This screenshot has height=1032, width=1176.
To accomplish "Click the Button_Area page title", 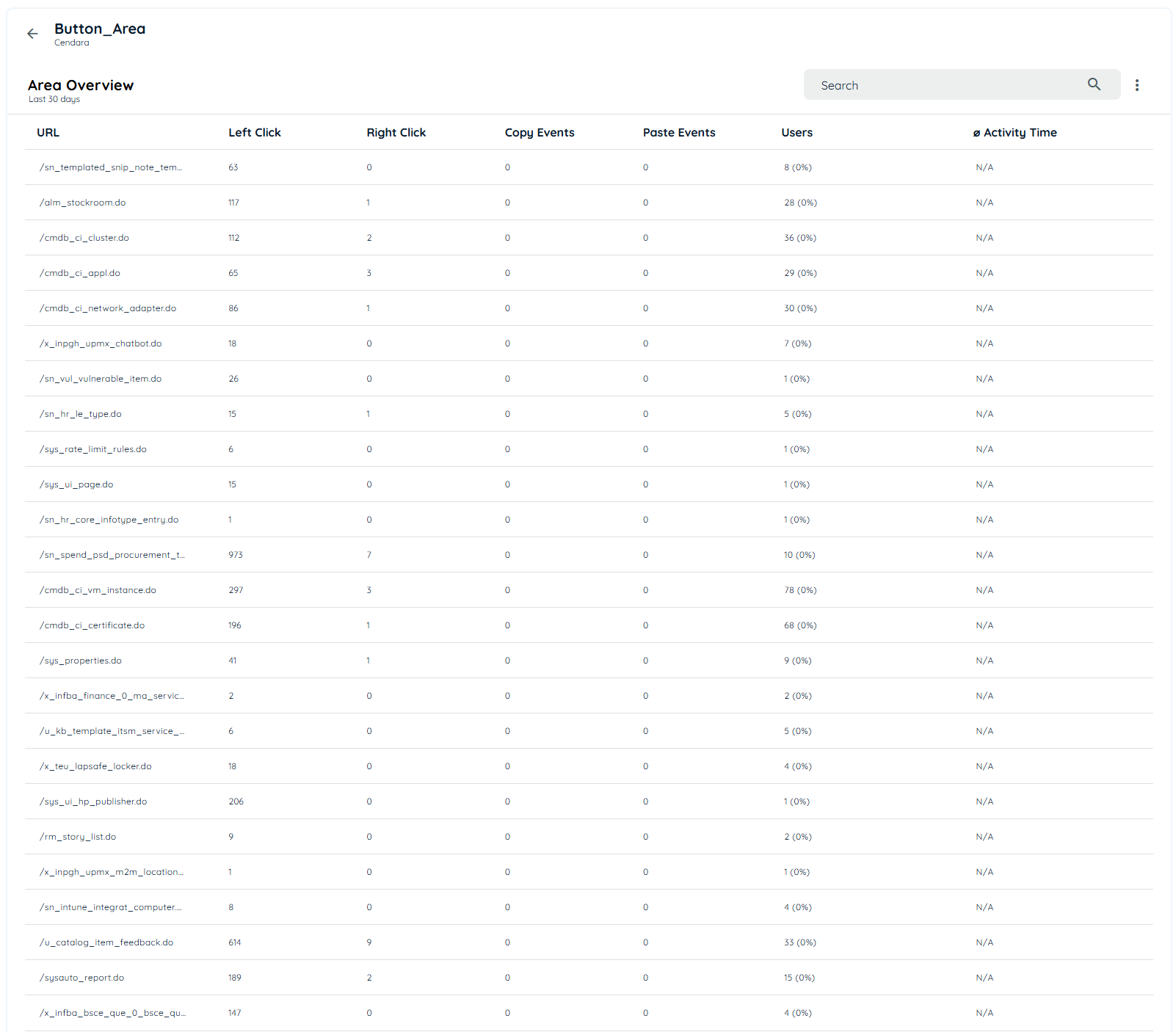I will 100,29.
